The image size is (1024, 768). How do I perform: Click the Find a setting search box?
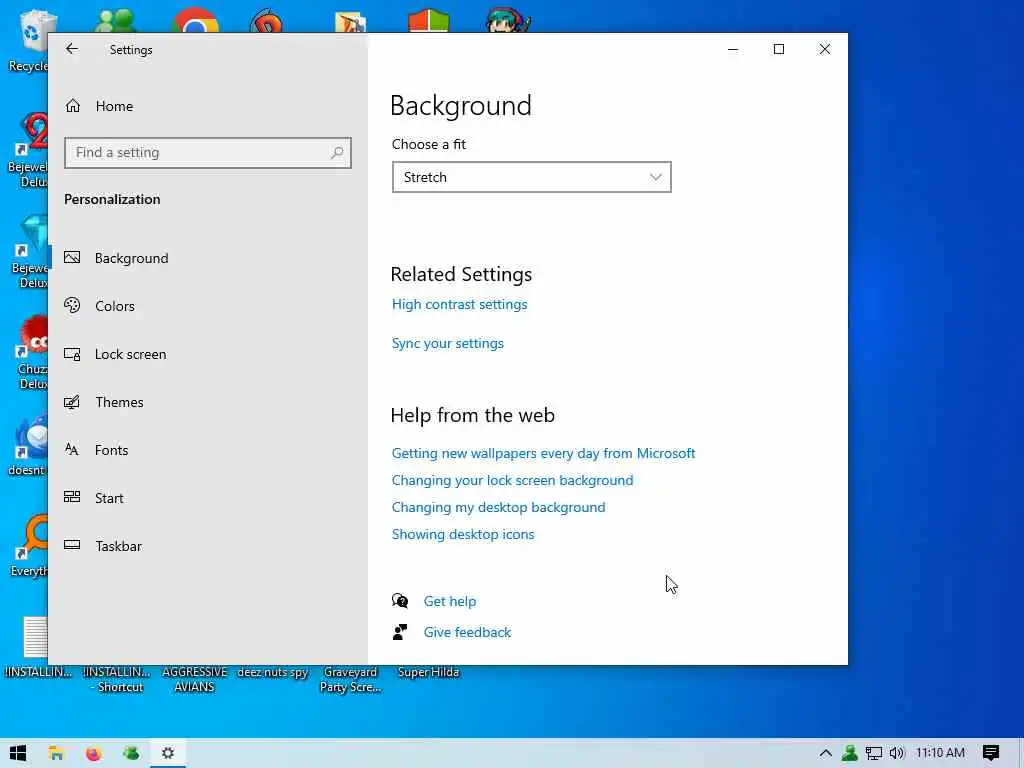pos(208,153)
